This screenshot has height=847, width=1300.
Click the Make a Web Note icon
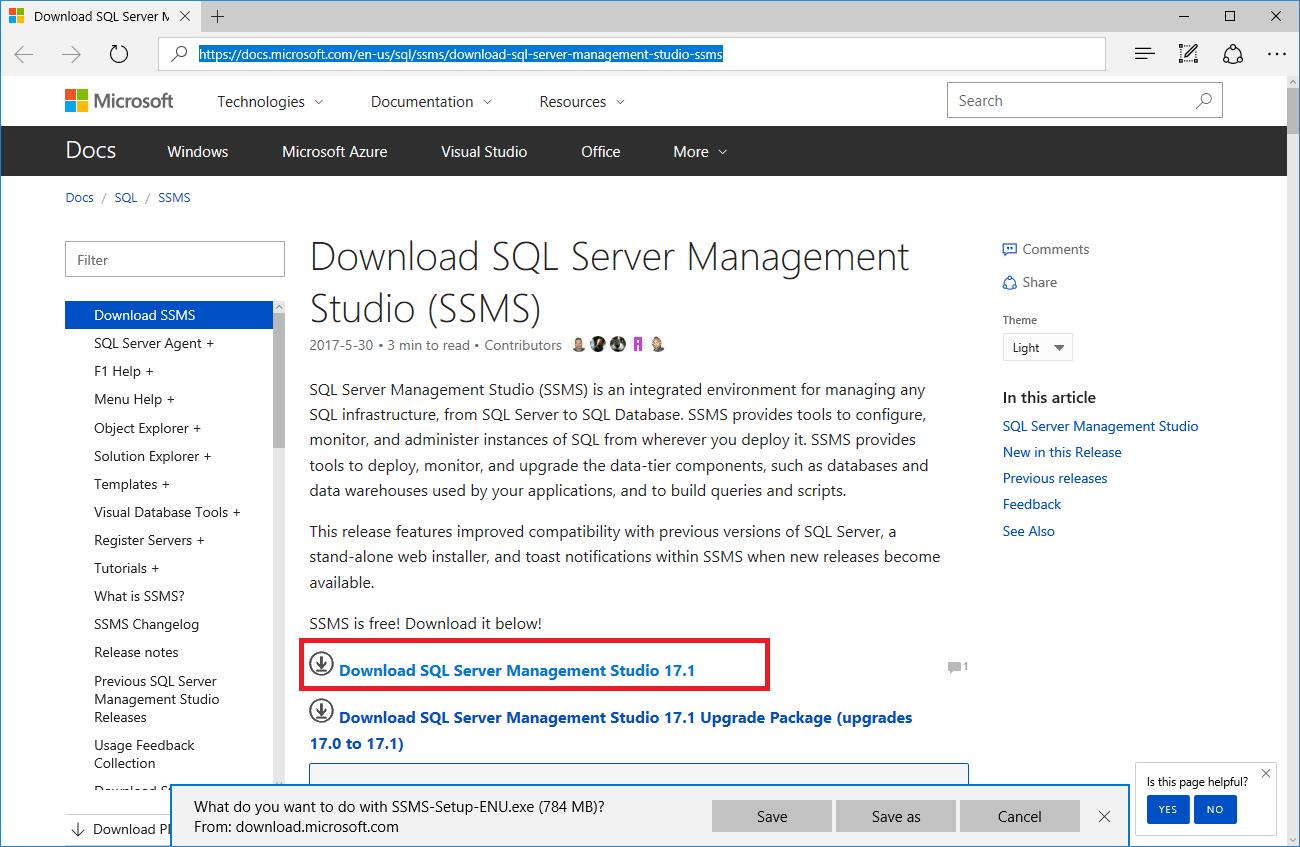point(1188,54)
